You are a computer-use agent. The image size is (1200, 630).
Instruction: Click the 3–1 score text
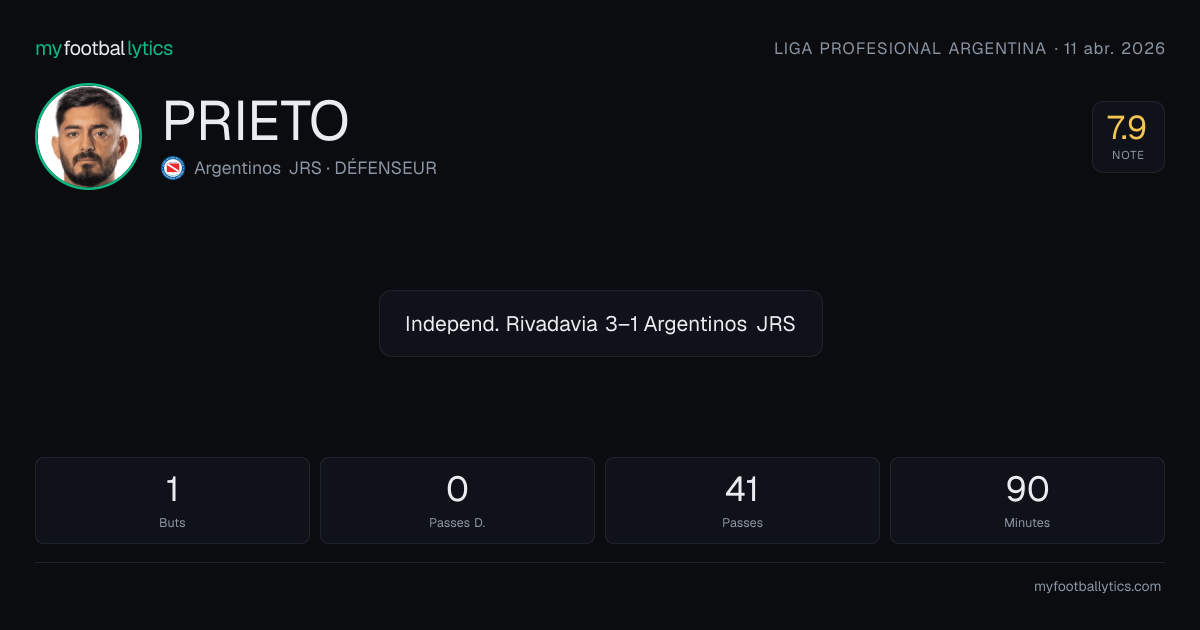pyautogui.click(x=622, y=324)
